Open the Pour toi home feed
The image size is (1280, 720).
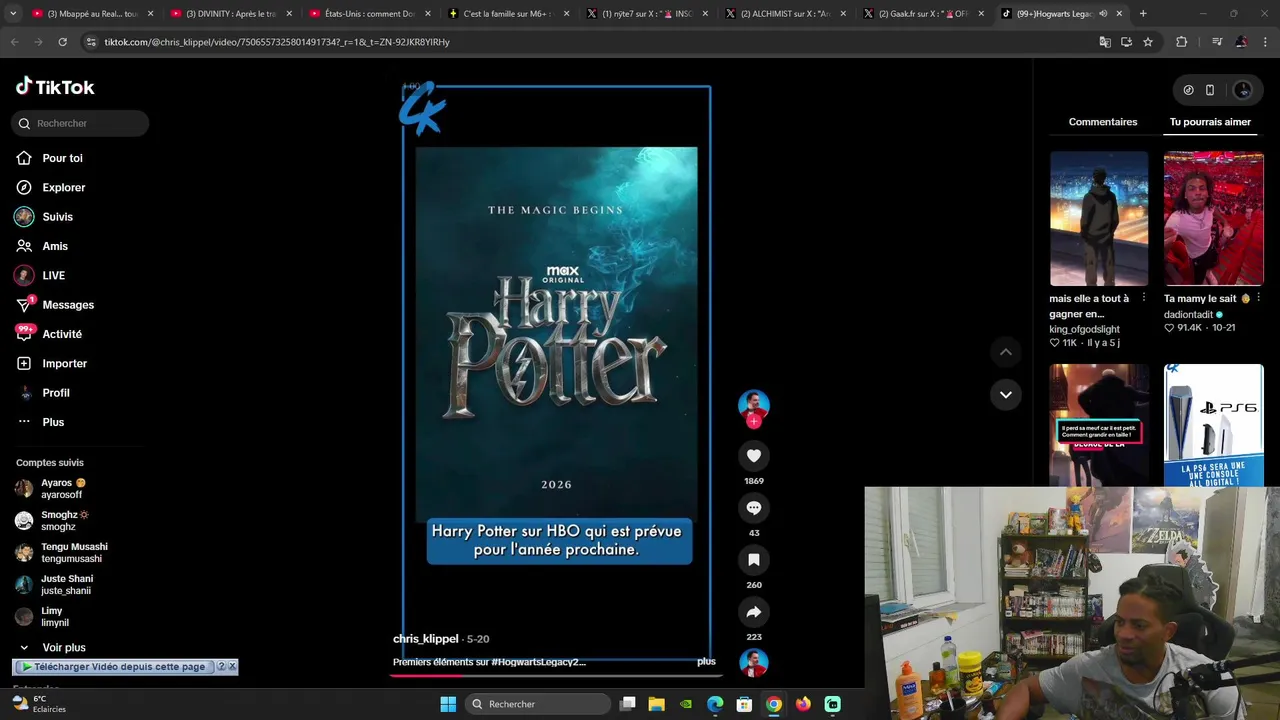point(50,158)
